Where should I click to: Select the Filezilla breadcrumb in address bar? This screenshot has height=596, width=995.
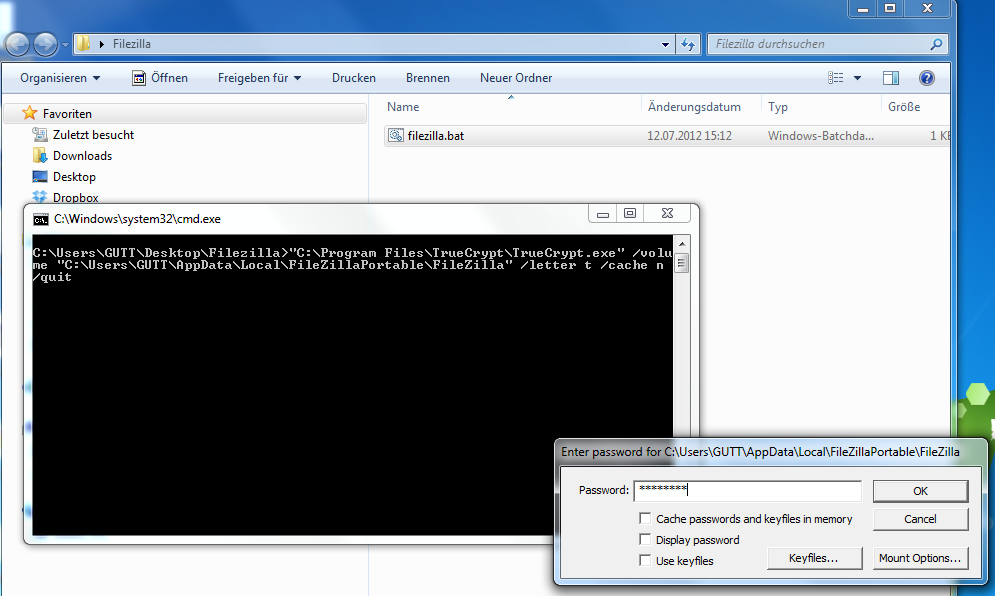131,44
